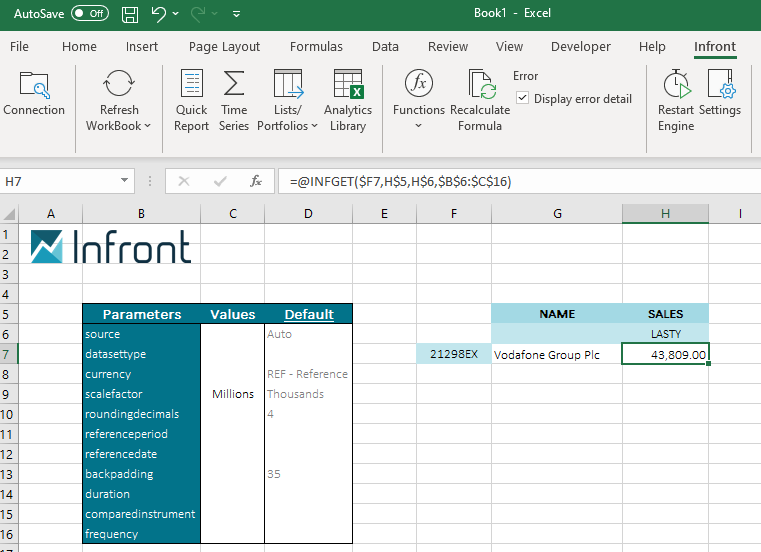
Task: Open the Name Box dropdown arrow
Action: [125, 181]
